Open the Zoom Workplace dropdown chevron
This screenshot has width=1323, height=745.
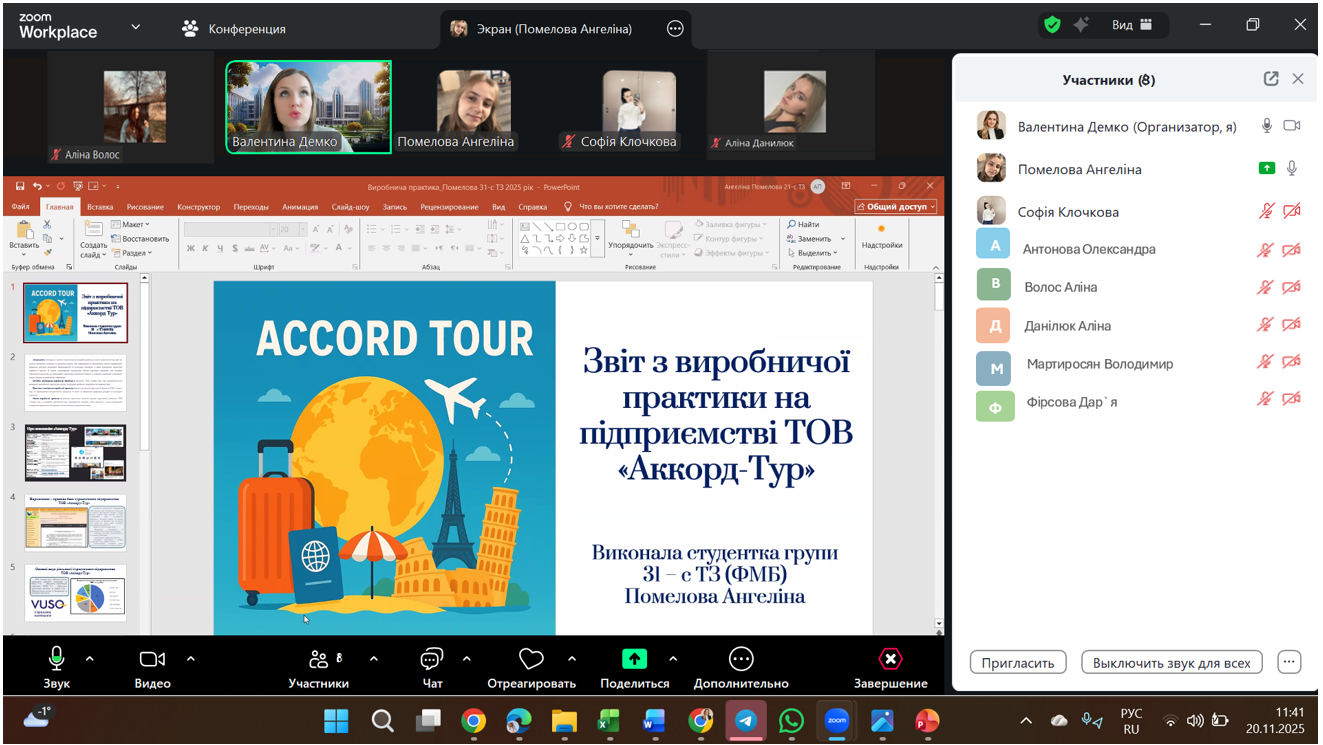(136, 28)
